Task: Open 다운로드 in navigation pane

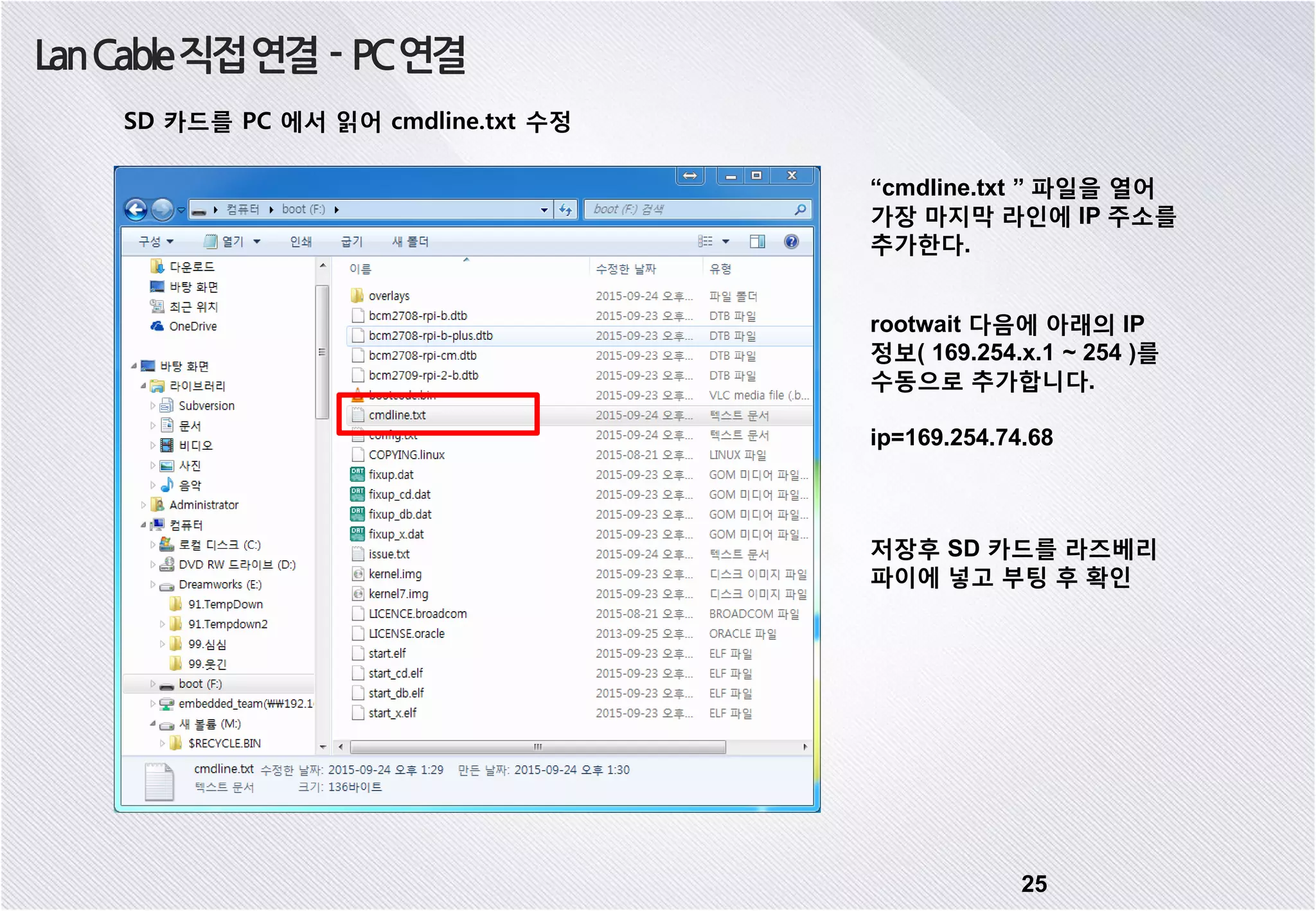Action: (x=191, y=267)
